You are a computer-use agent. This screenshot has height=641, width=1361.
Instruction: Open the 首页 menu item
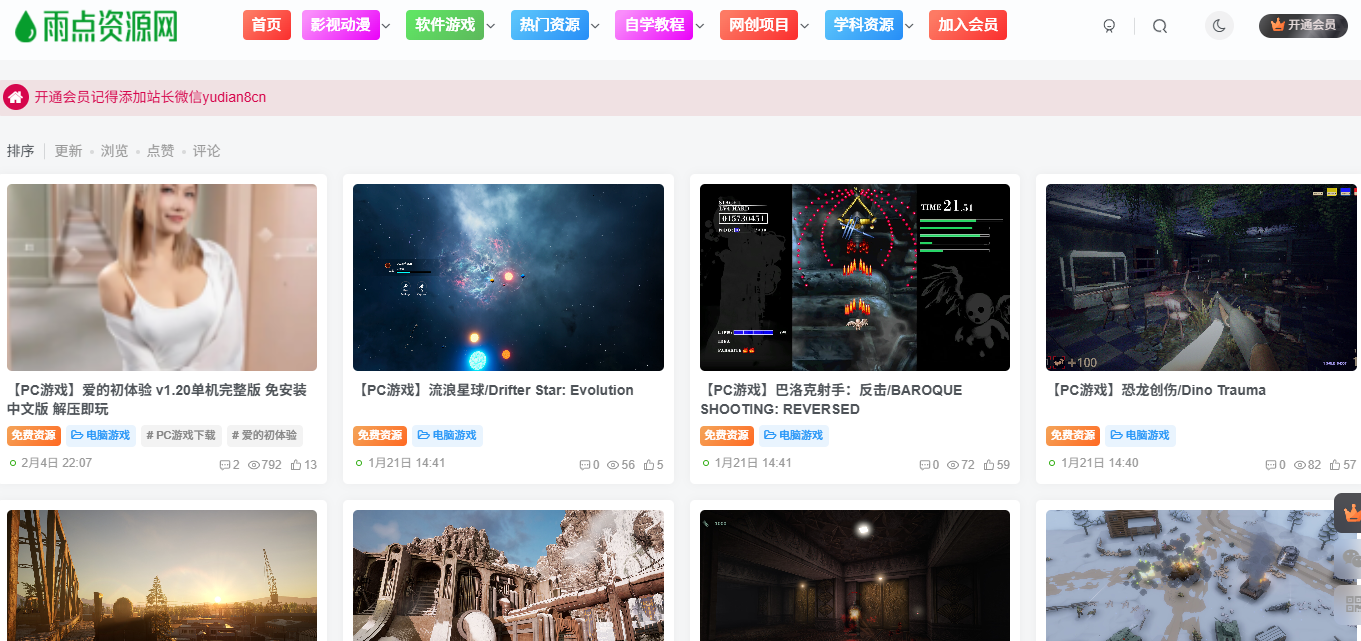point(266,25)
